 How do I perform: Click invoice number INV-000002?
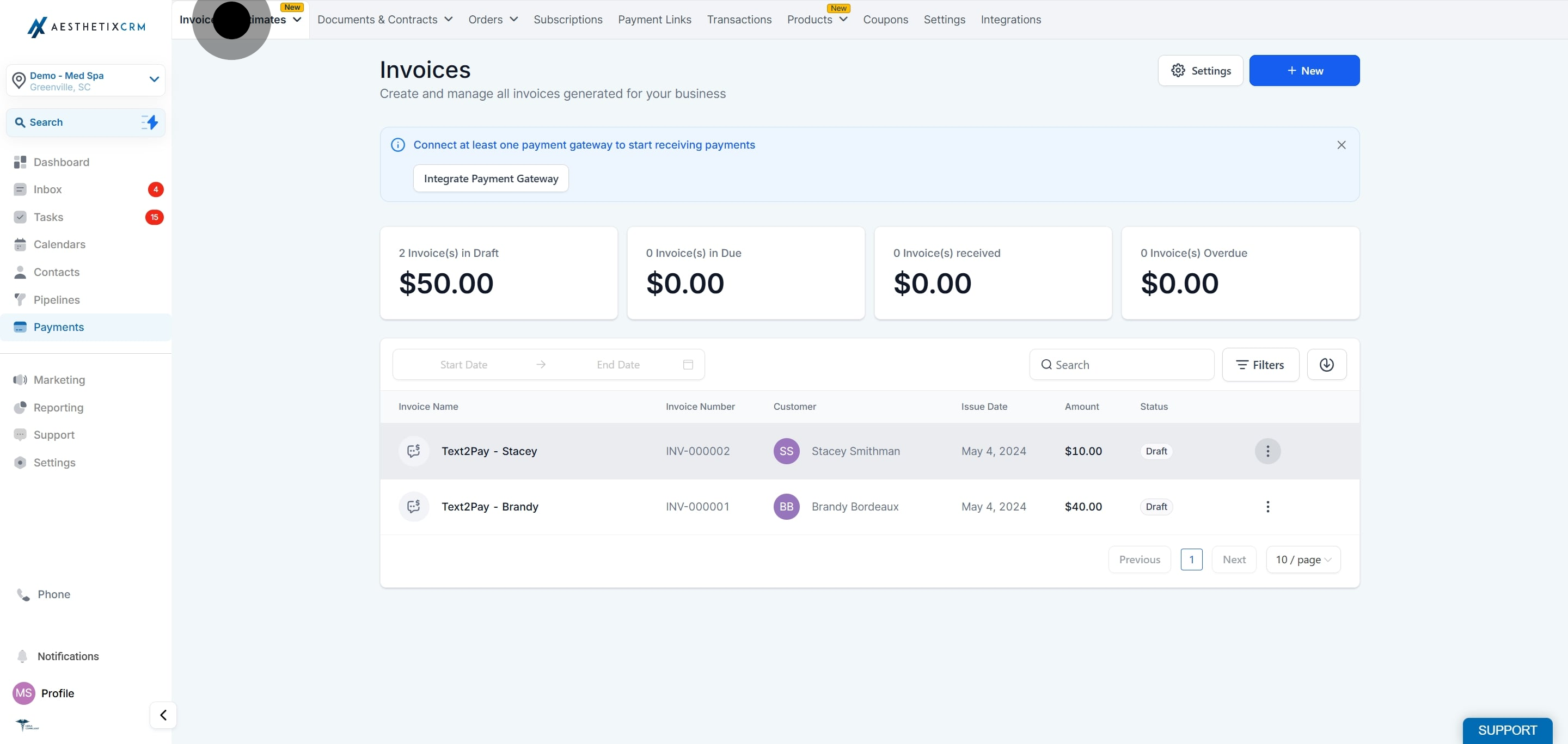pos(697,451)
